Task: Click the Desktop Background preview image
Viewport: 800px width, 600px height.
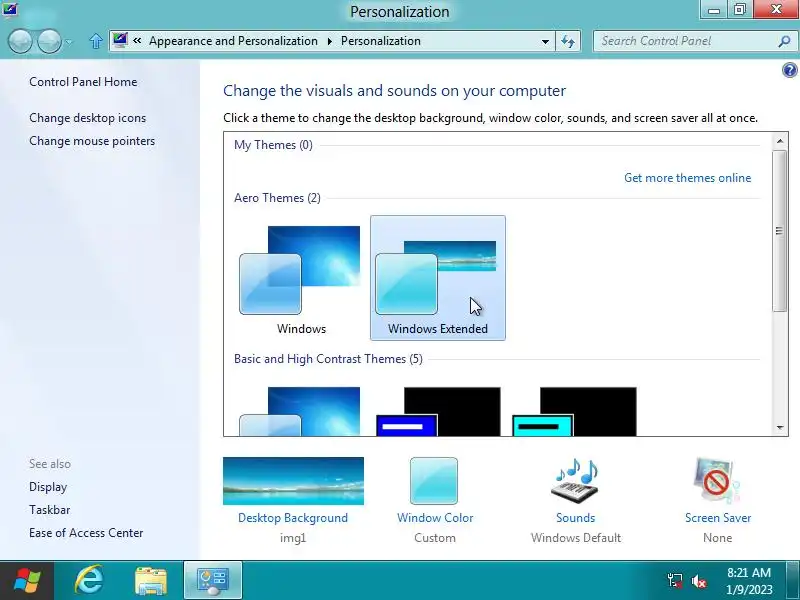Action: pyautogui.click(x=293, y=481)
